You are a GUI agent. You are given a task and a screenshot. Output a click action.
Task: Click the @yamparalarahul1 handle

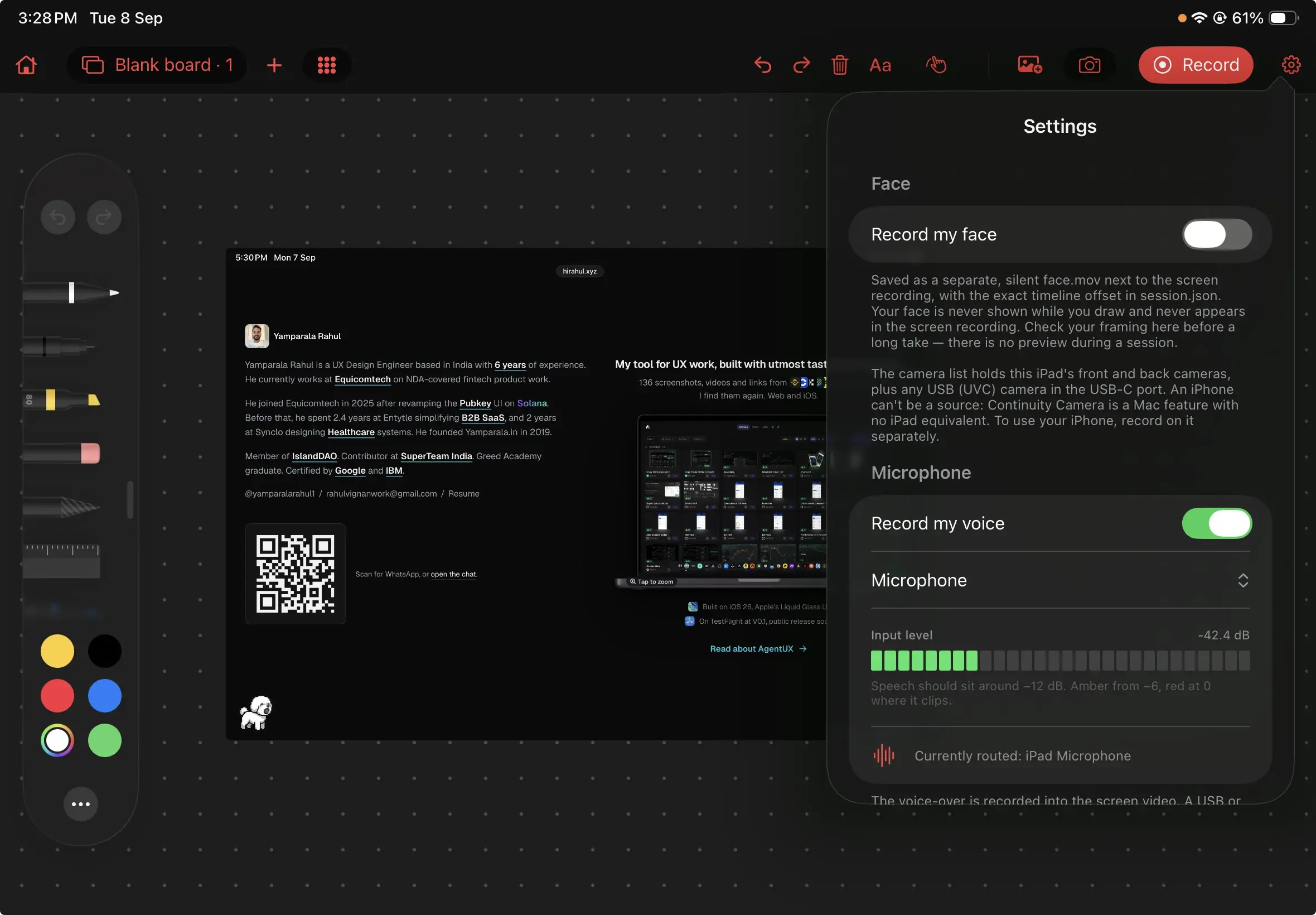tap(279, 494)
